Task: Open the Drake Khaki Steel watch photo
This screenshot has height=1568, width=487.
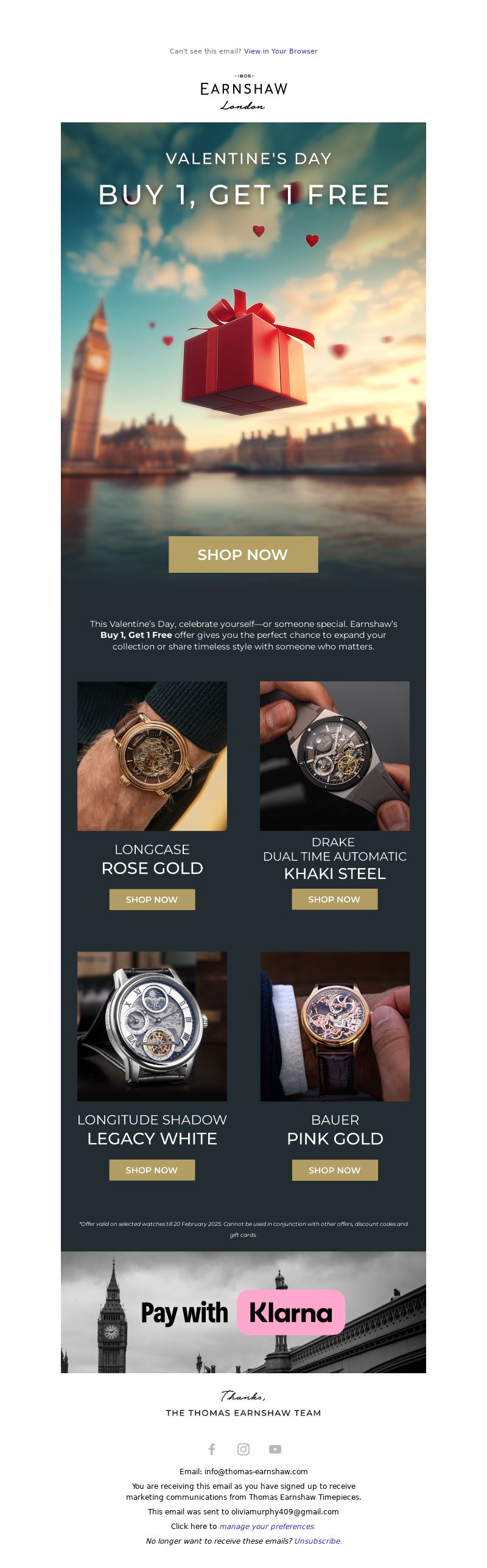Action: tap(335, 756)
